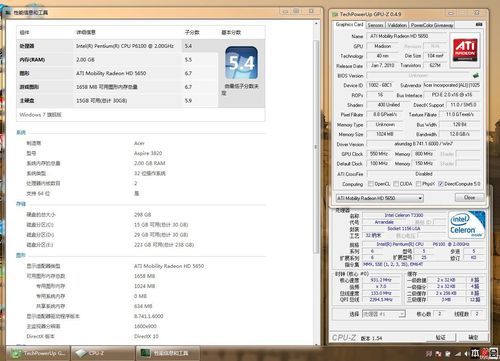Screen dimensions: 500x361
Task: Click the 确定 OK button in CPU-Z
Action: 473,338
